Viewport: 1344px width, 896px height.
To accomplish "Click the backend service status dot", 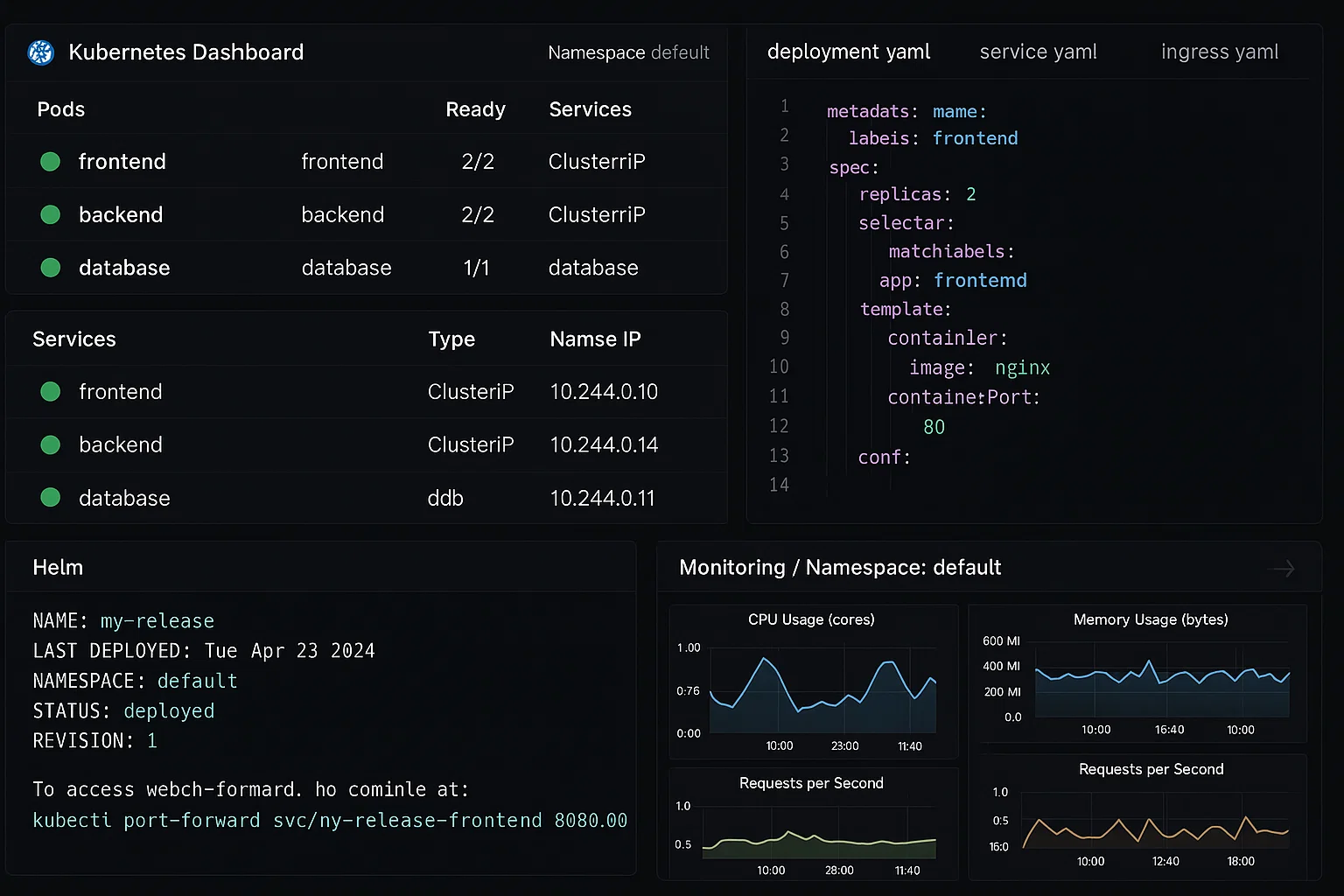I will (51, 444).
